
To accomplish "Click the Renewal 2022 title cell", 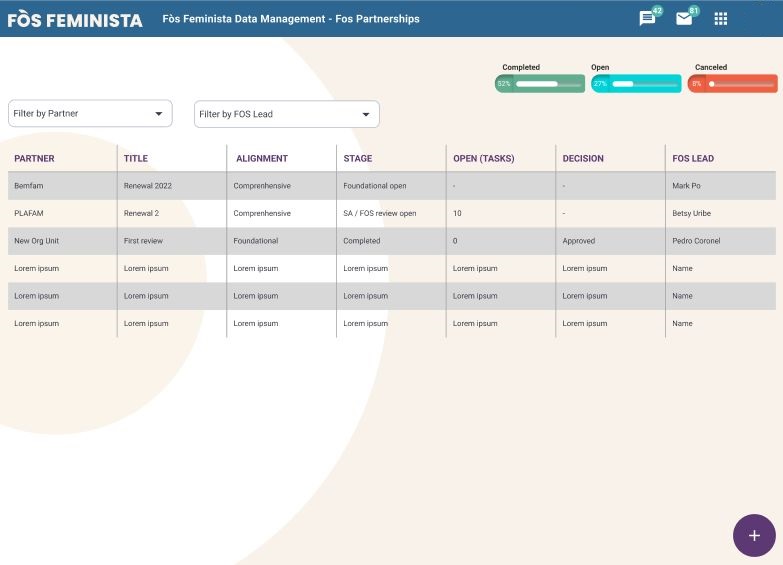I will (x=147, y=186).
